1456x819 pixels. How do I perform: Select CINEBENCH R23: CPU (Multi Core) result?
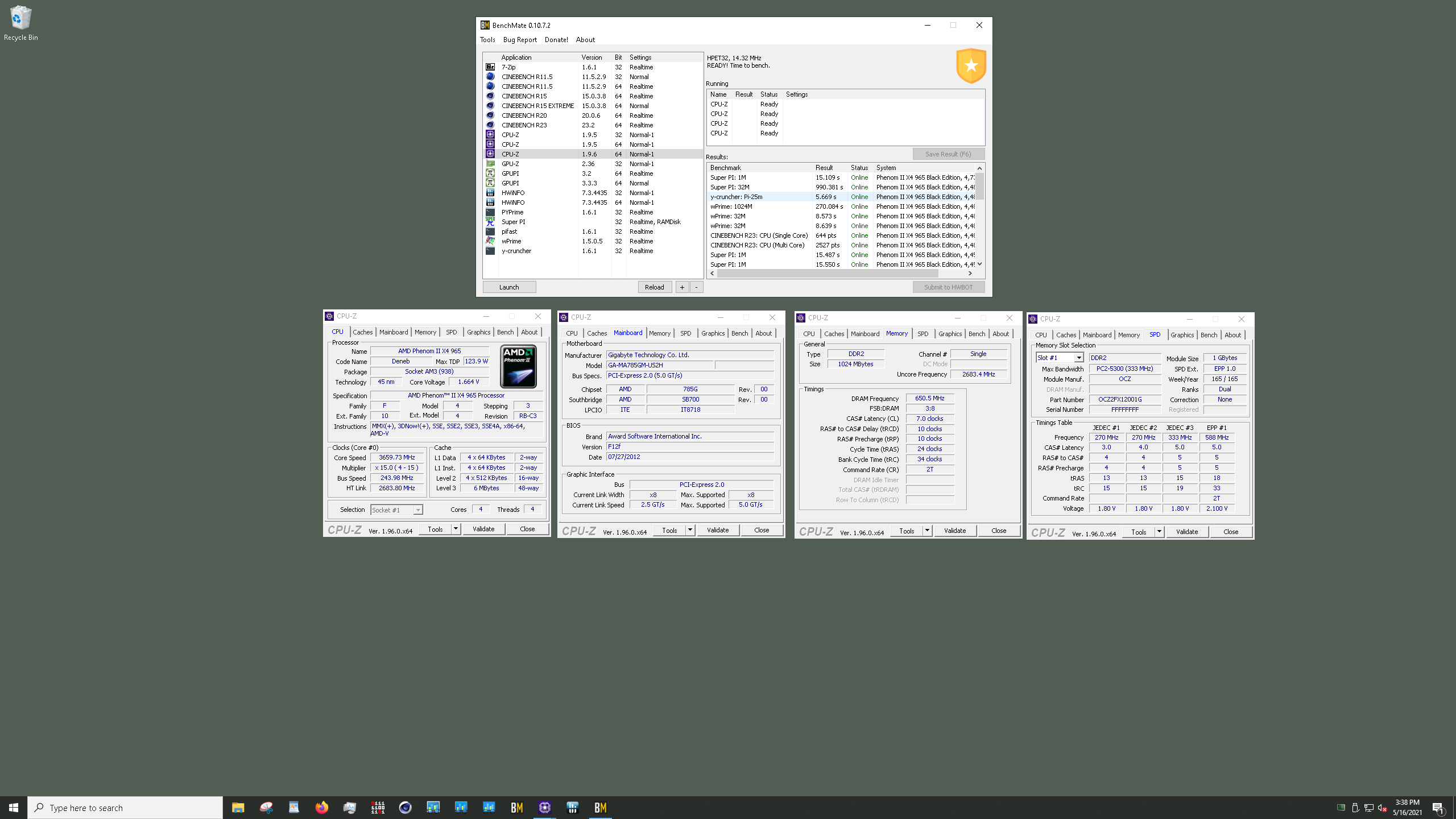pos(842,245)
